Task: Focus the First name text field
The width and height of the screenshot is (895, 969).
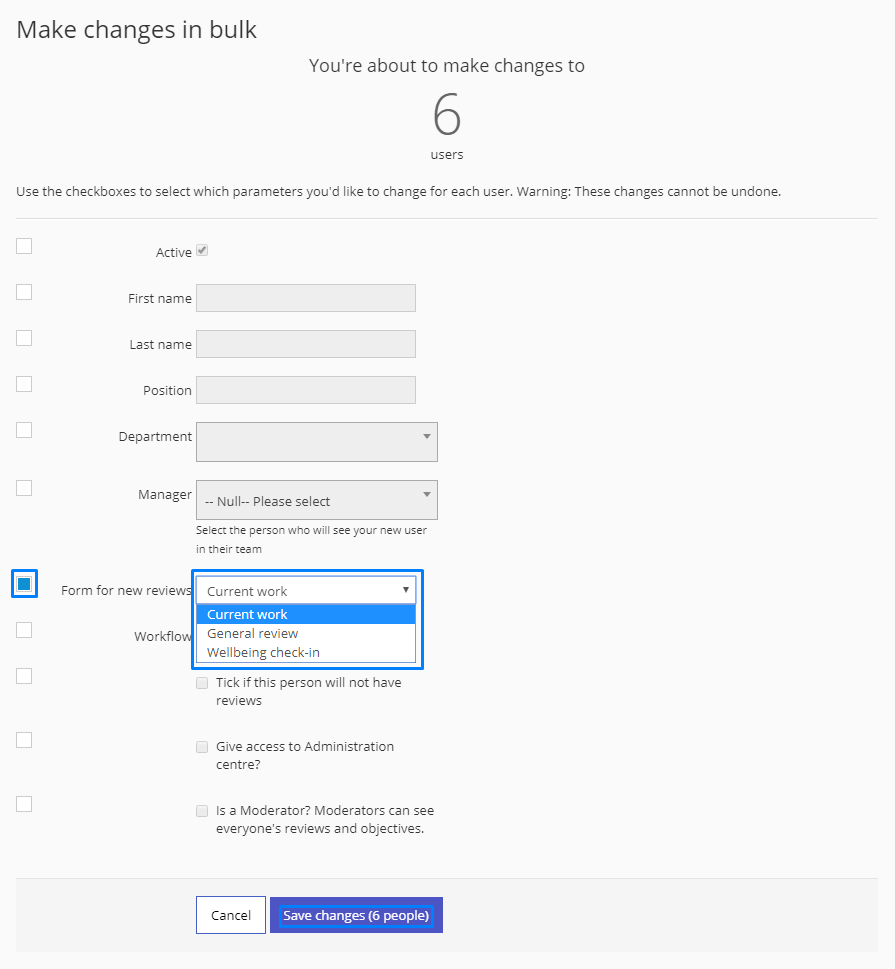Action: coord(306,298)
